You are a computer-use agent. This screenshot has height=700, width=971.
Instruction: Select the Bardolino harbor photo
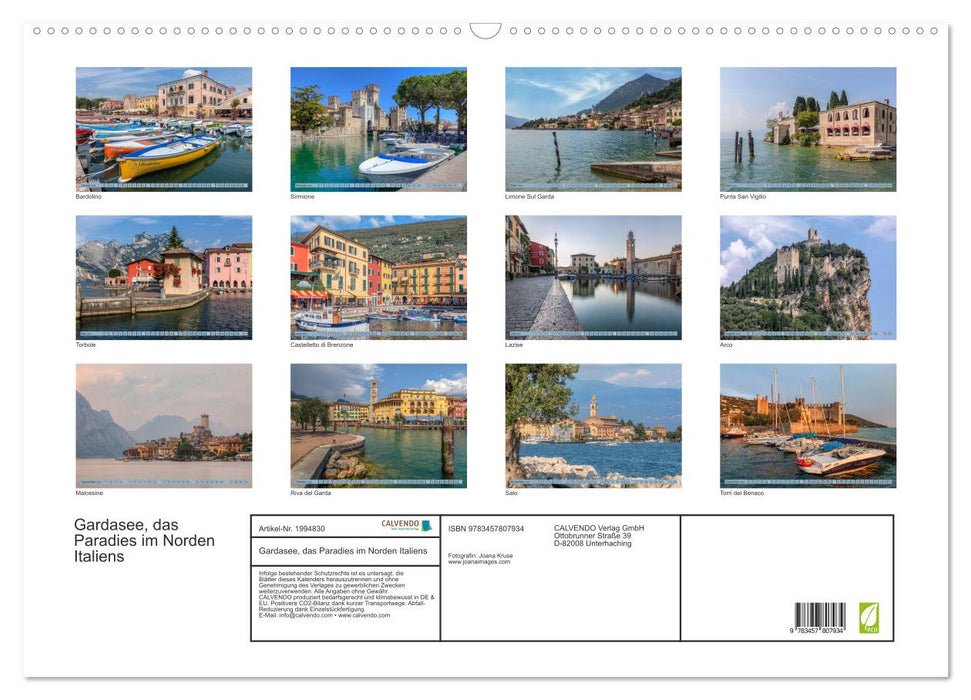pos(163,128)
